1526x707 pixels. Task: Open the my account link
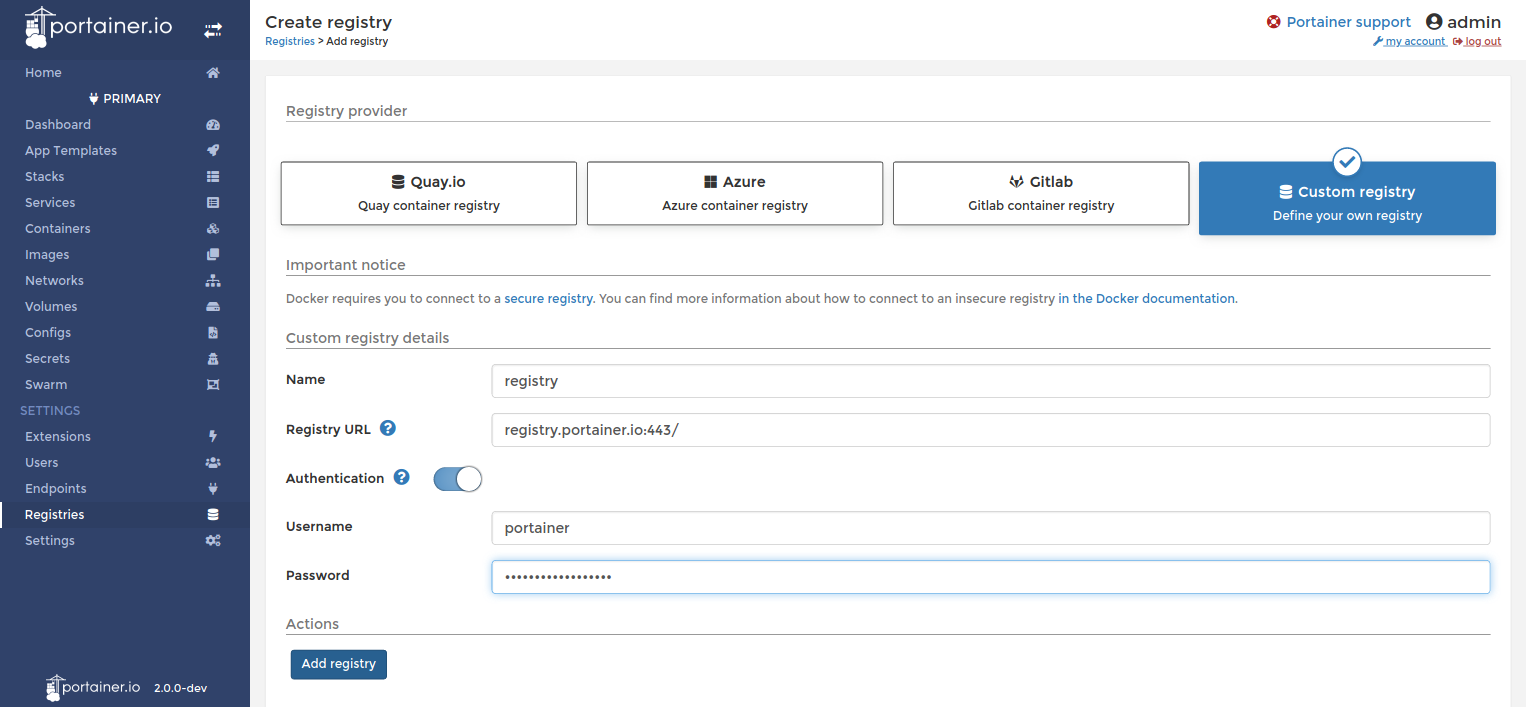pos(1410,42)
